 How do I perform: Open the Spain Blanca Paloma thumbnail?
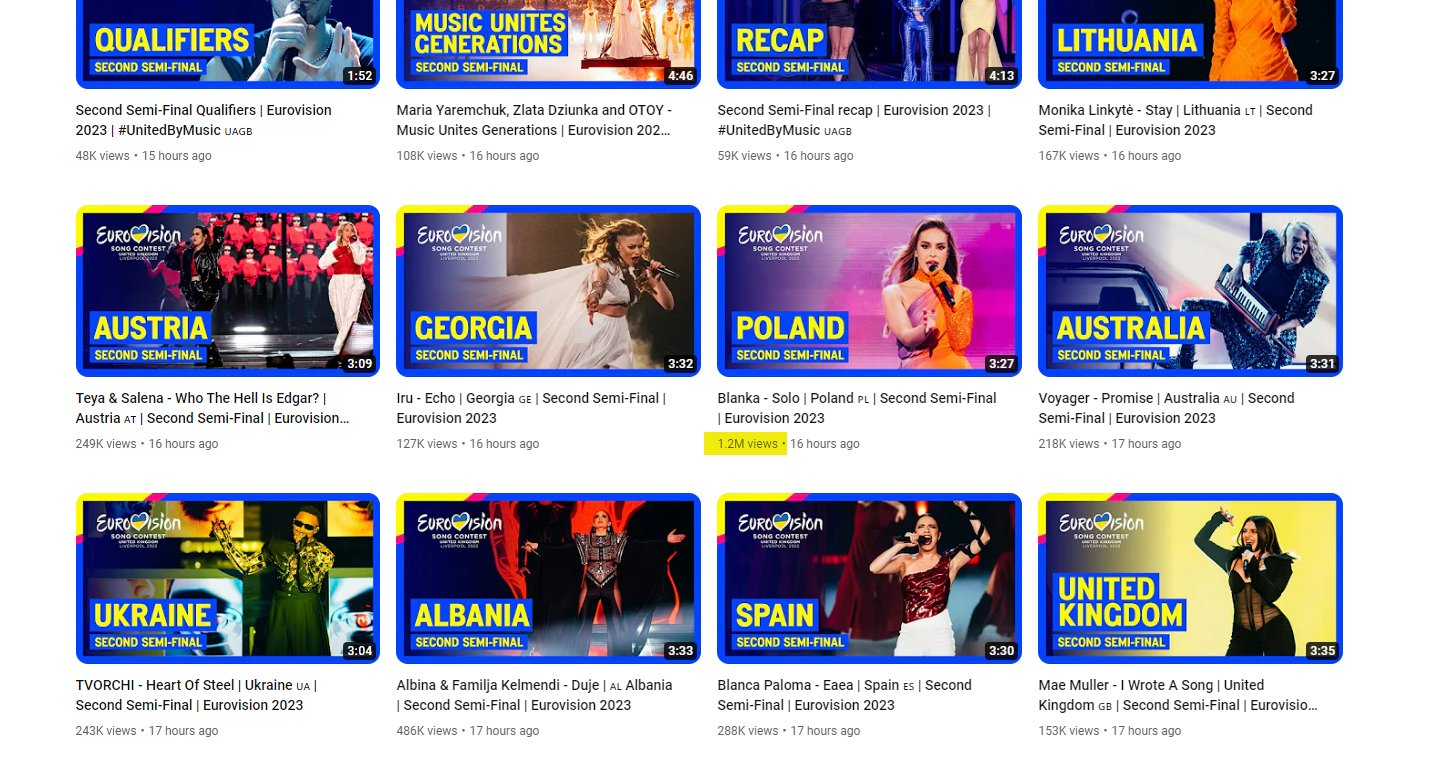tap(869, 579)
